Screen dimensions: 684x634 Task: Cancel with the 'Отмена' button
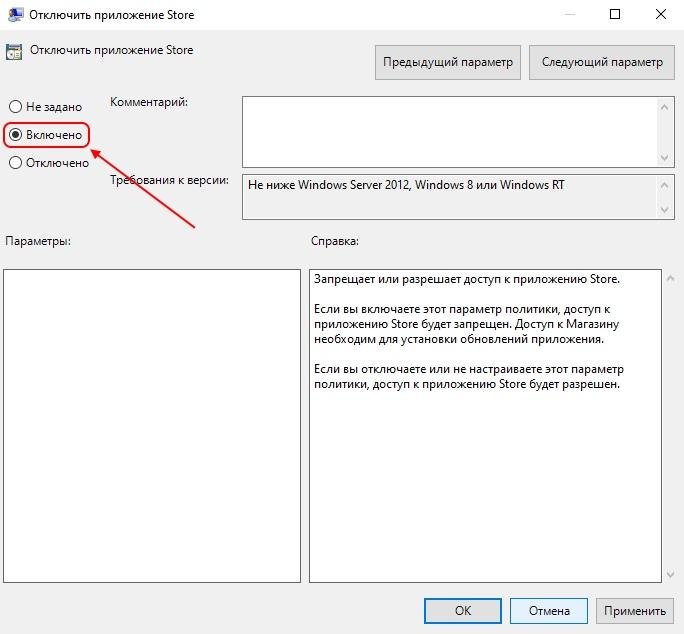(549, 610)
